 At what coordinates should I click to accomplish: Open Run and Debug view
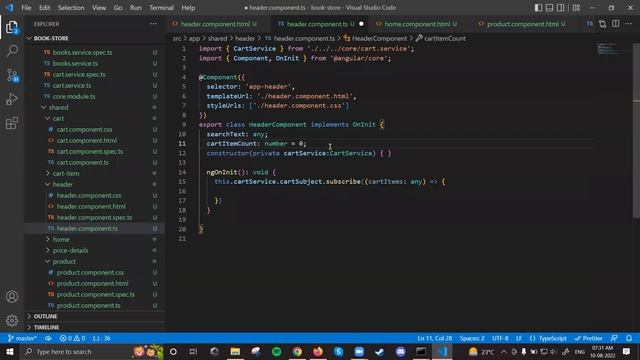click(x=12, y=99)
